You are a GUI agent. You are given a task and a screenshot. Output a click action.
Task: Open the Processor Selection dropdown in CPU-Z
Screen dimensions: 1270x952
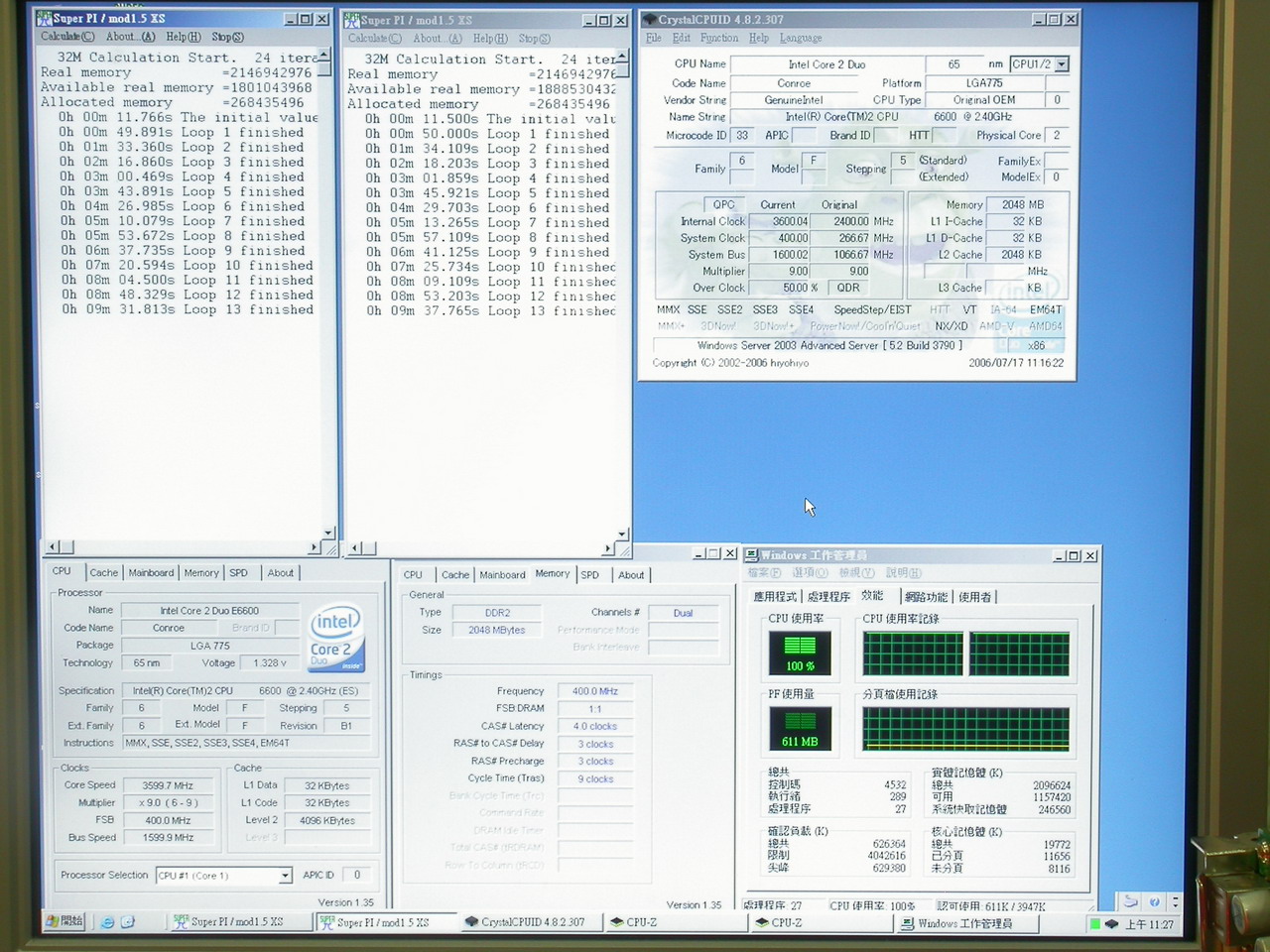pyautogui.click(x=285, y=876)
